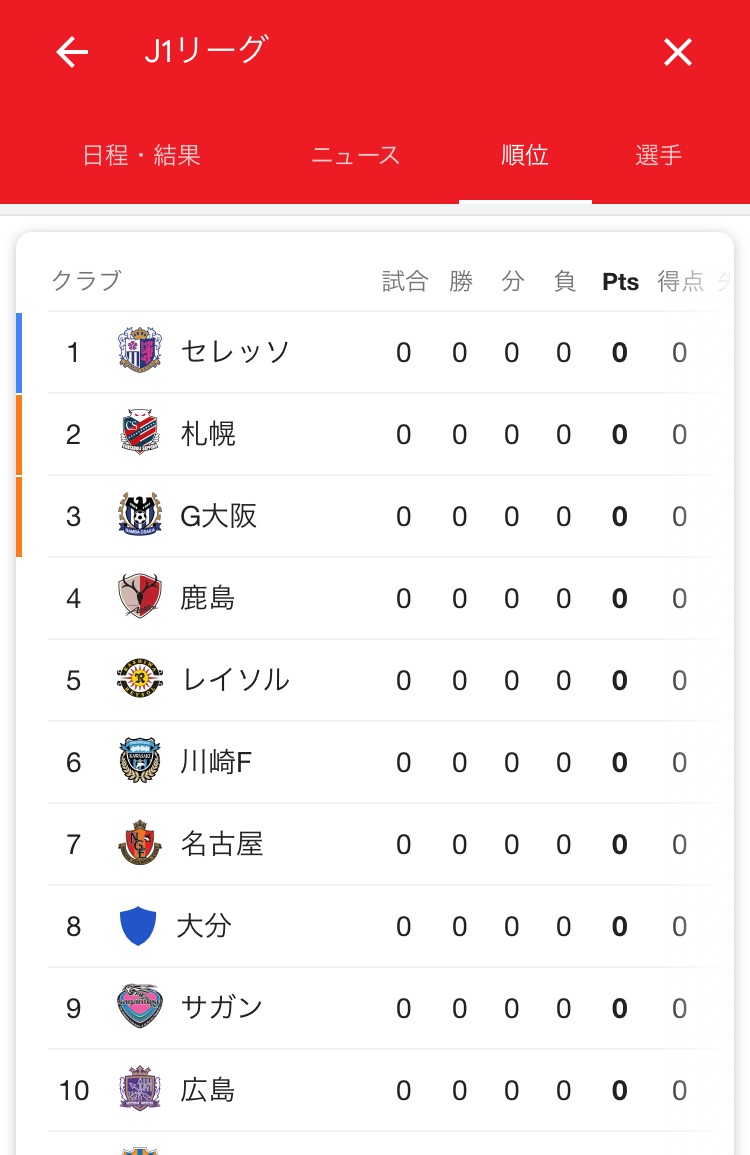Open the 名古屋 team crest
This screenshot has height=1155, width=750.
click(139, 842)
